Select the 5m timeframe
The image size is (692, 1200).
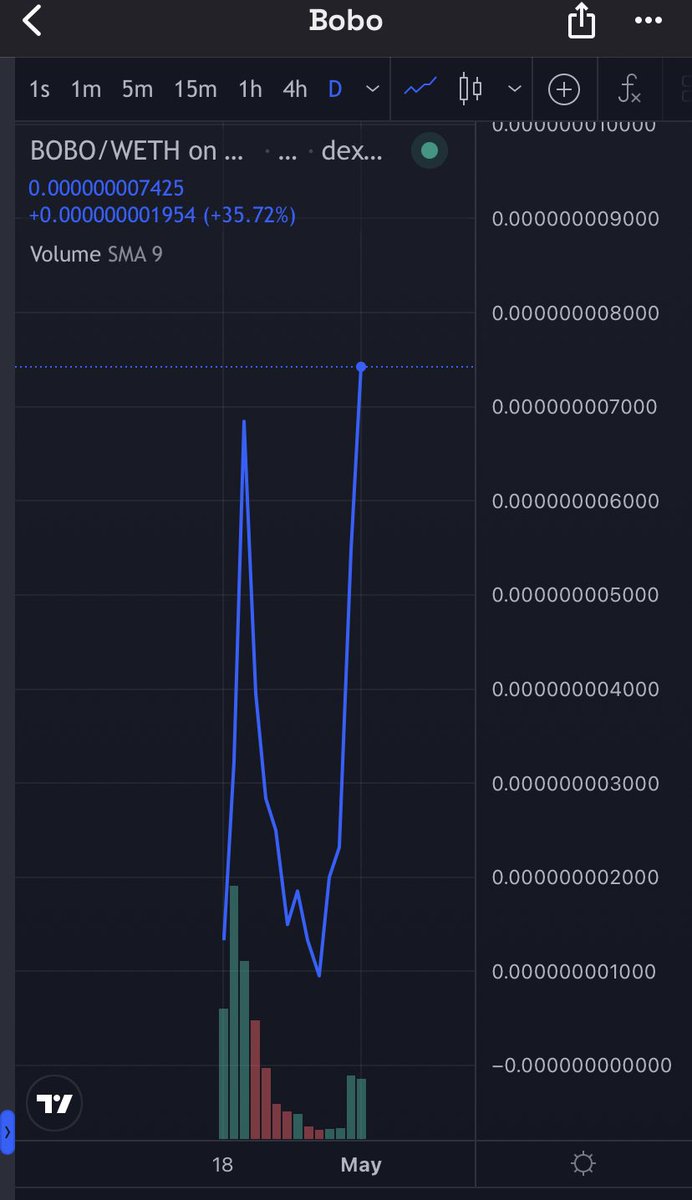point(137,89)
